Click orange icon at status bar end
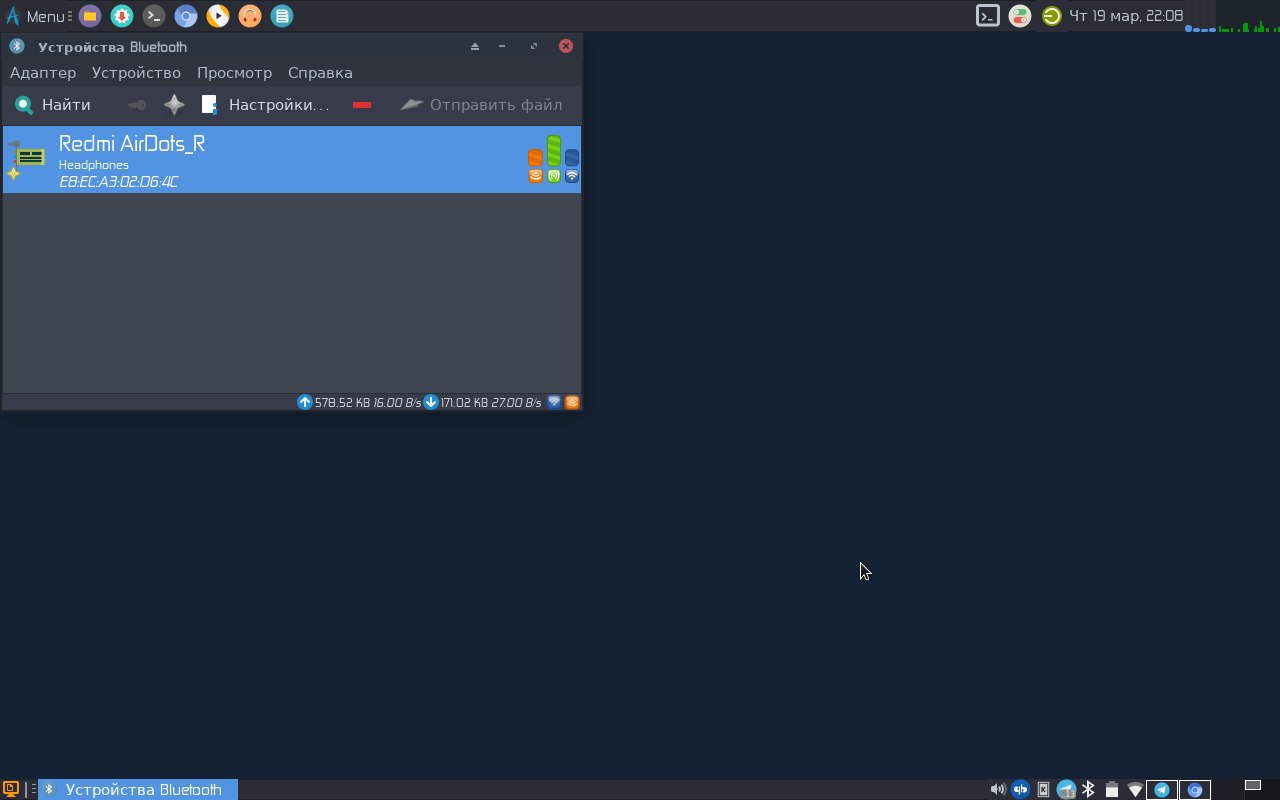 (572, 402)
